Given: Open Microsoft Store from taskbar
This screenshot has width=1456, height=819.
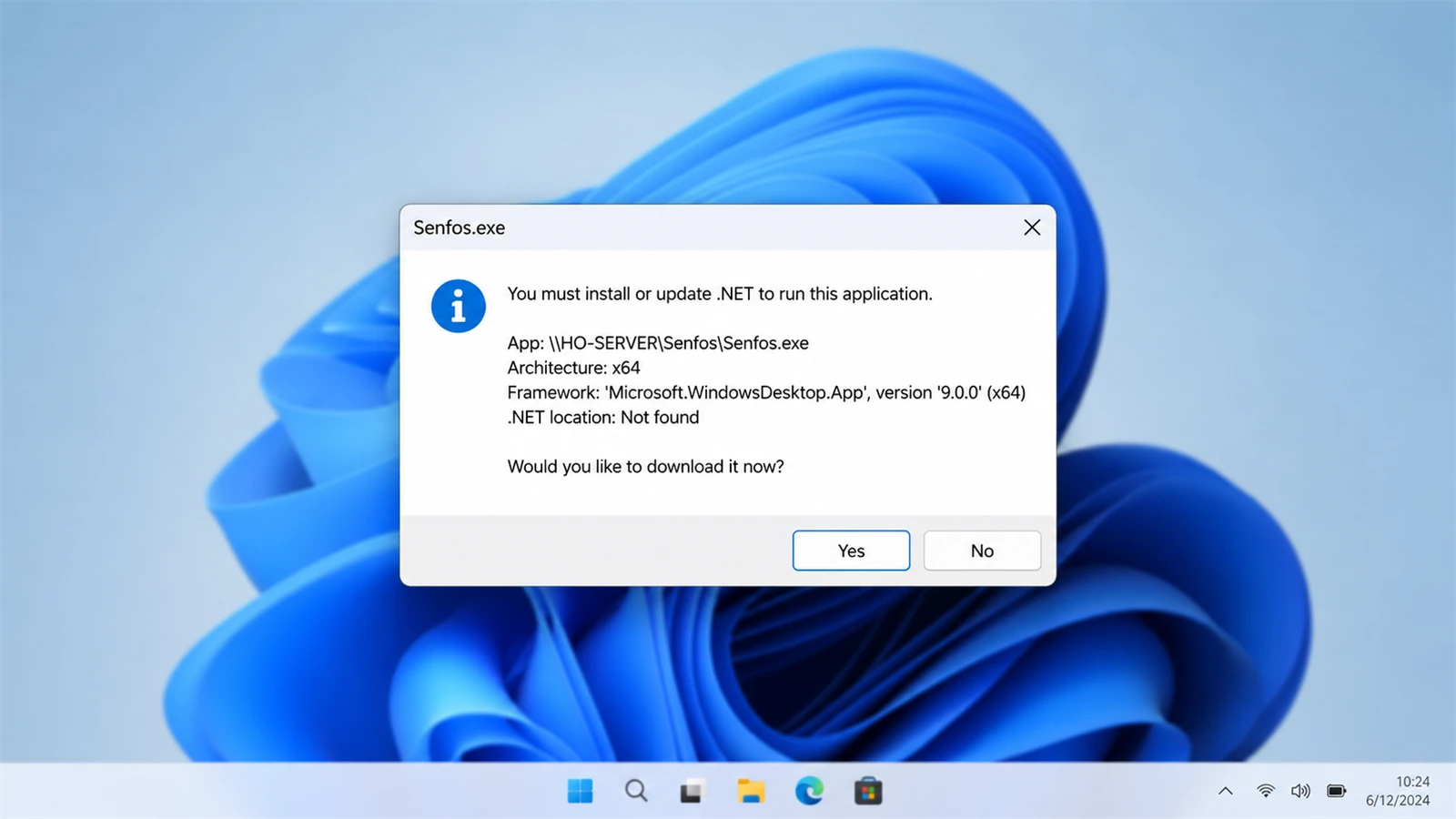Looking at the screenshot, I should click(867, 791).
